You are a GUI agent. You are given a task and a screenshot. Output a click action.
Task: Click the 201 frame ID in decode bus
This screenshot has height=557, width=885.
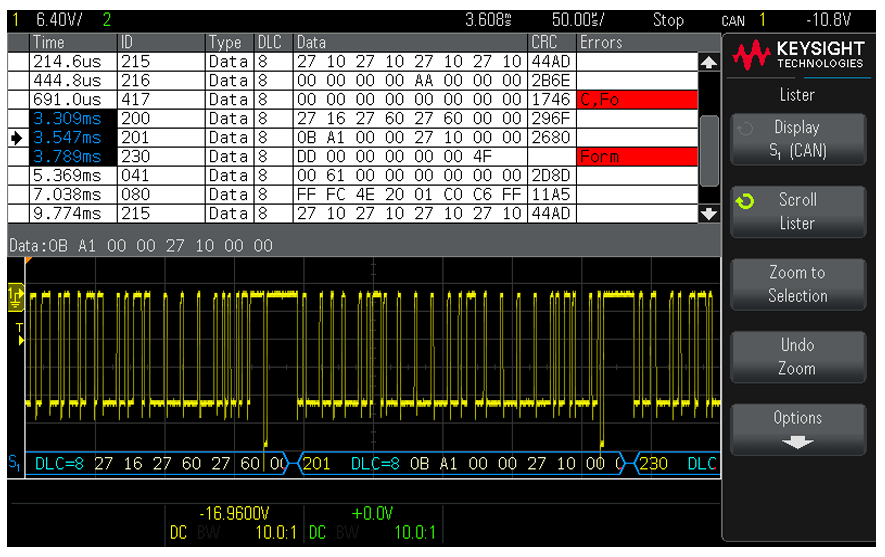(x=316, y=464)
